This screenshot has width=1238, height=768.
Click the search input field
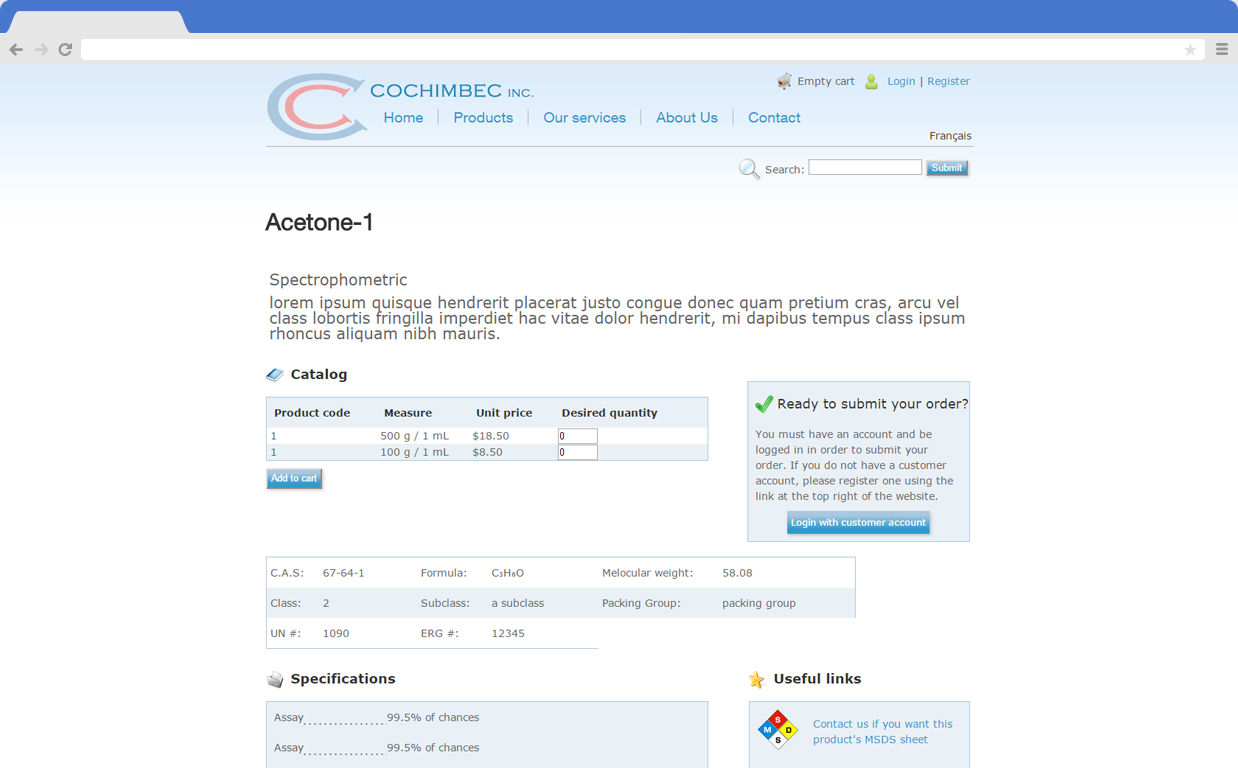tap(864, 167)
